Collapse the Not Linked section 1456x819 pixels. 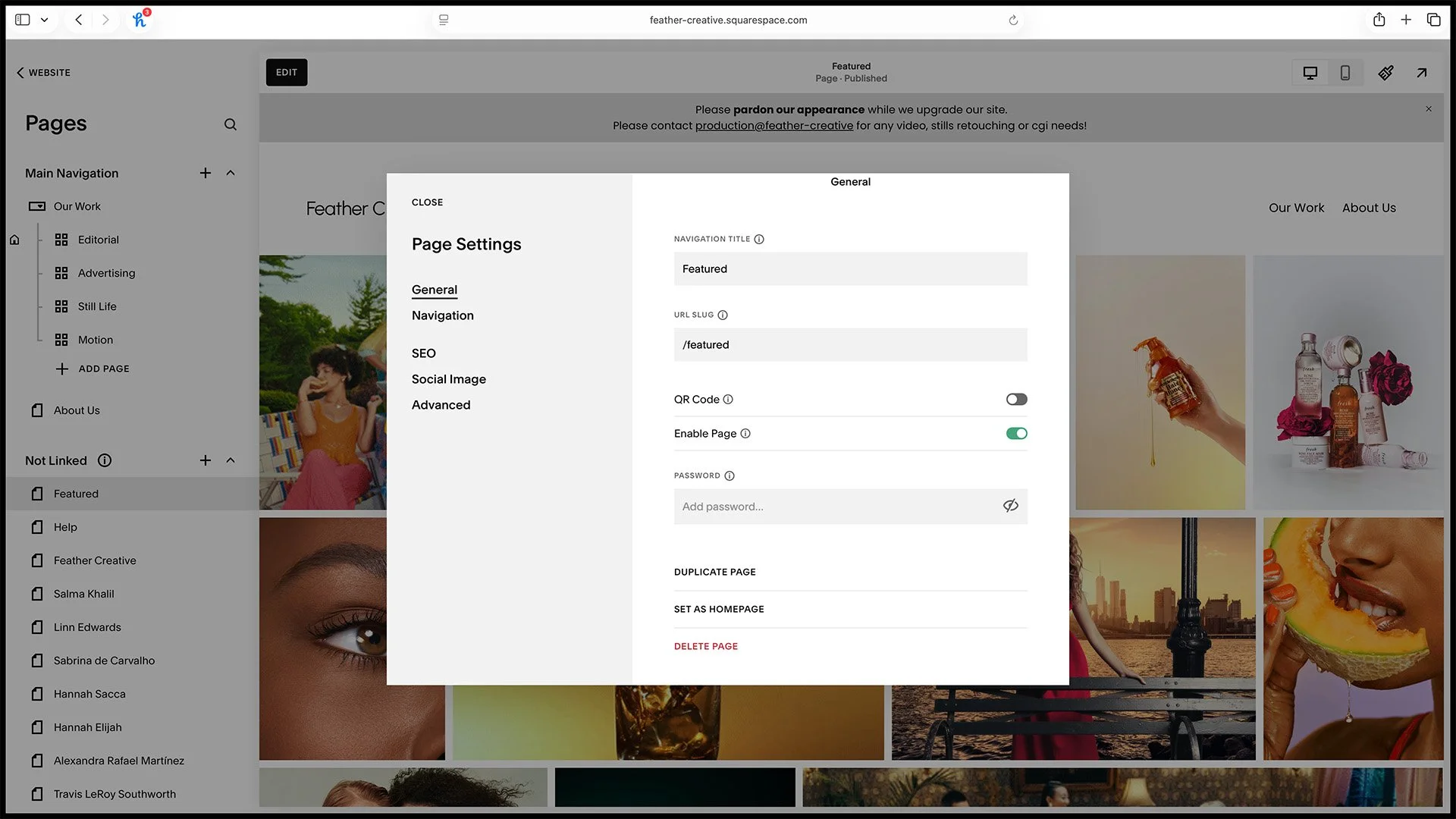[231, 460]
